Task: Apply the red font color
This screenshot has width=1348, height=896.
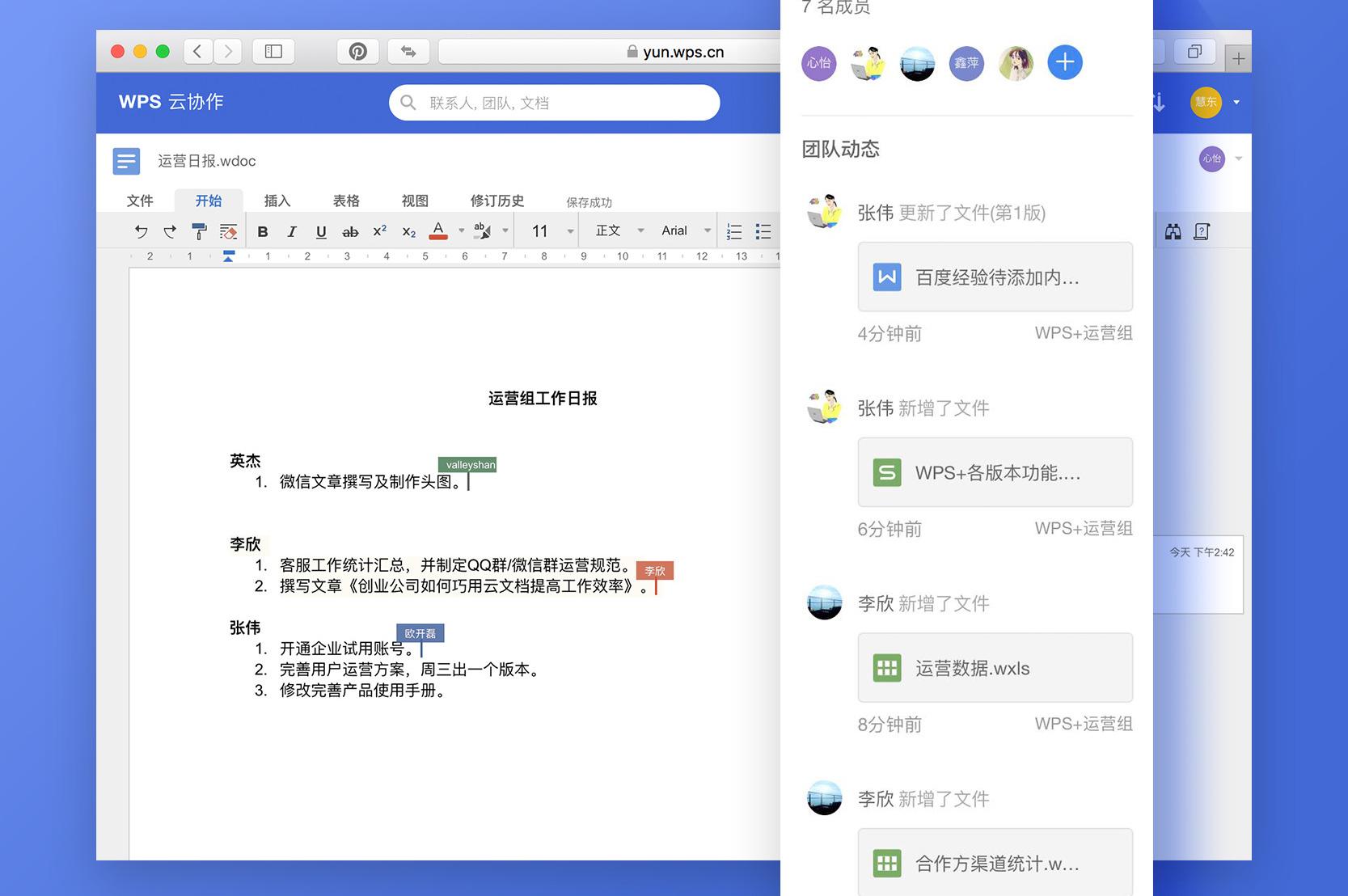Action: (x=438, y=230)
